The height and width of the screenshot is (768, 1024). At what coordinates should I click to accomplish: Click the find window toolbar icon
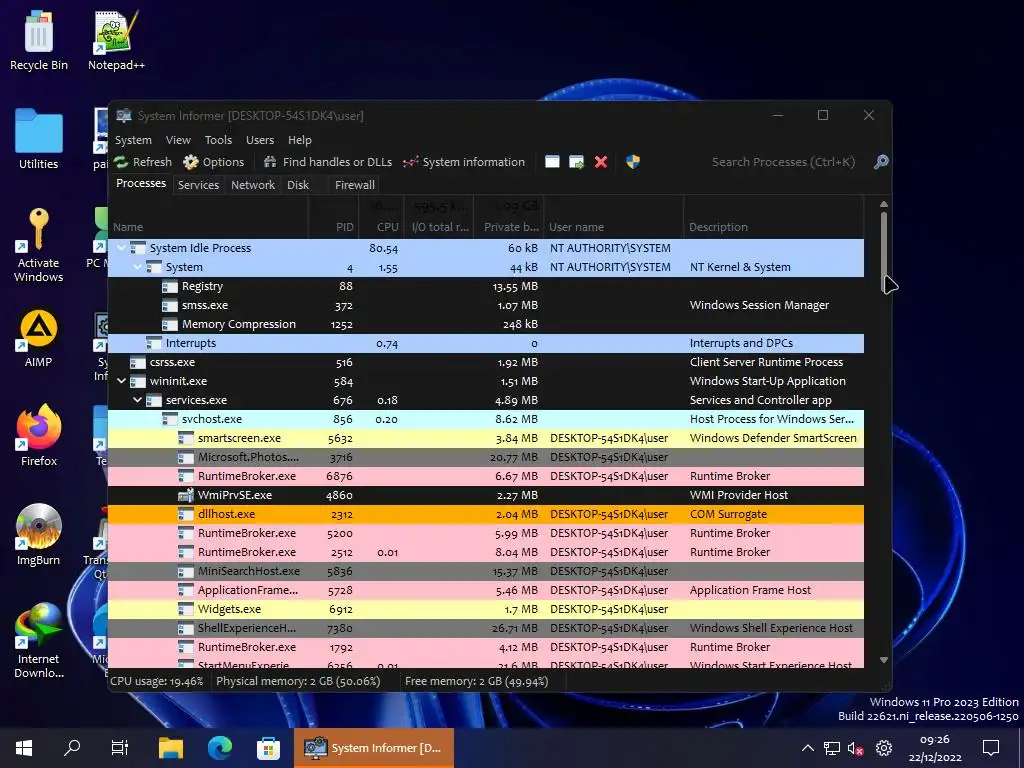point(552,162)
